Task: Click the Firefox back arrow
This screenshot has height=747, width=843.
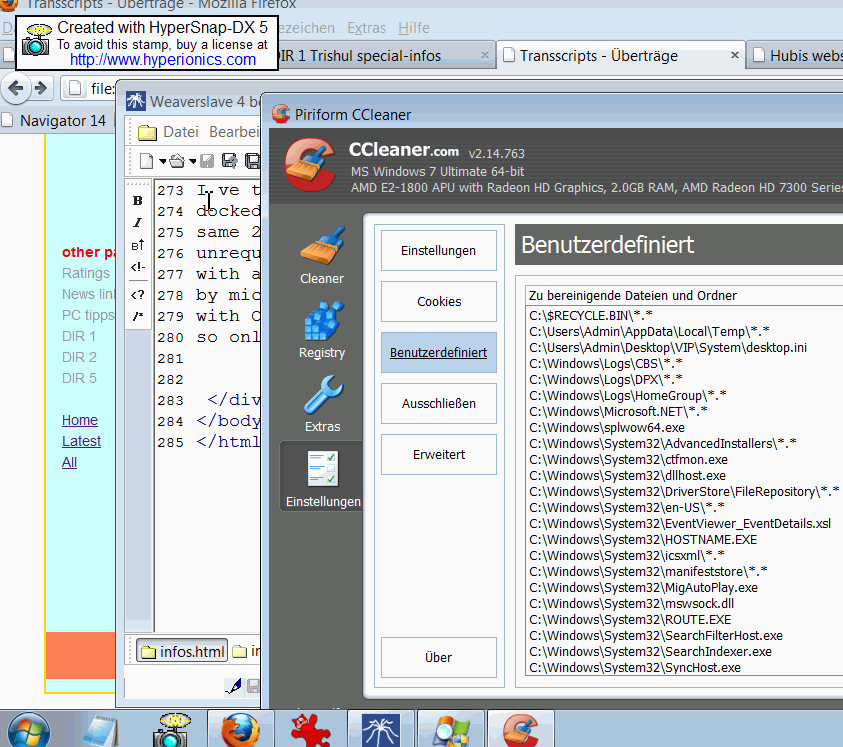Action: pyautogui.click(x=16, y=88)
